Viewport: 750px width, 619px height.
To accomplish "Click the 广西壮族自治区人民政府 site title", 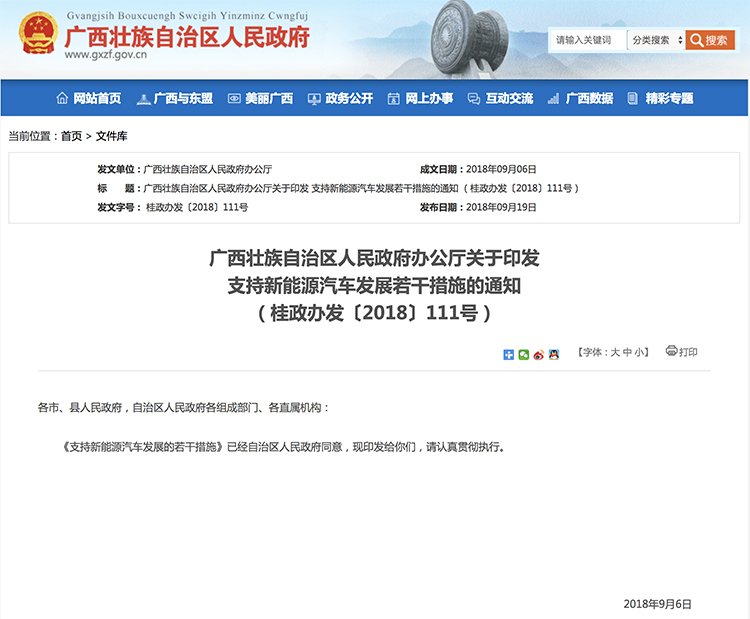I will point(187,37).
